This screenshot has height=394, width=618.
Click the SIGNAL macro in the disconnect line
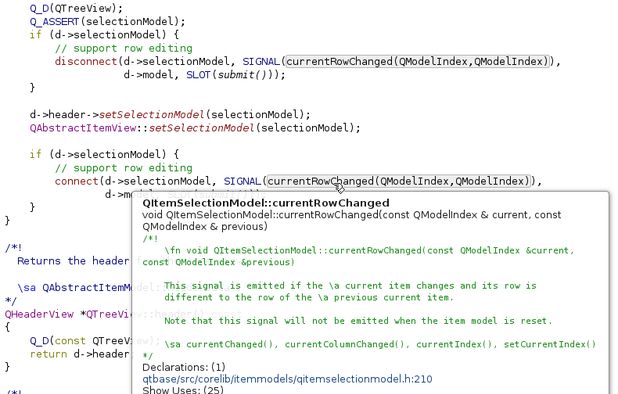261,61
